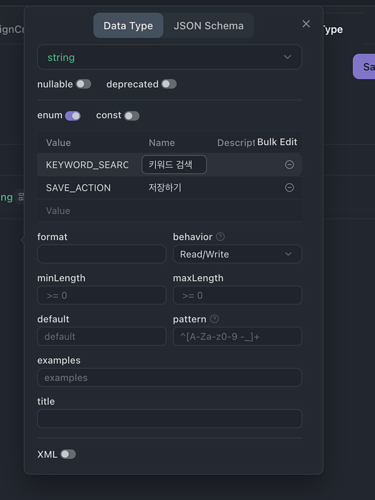Image resolution: width=375 pixels, height=500 pixels.
Task: Toggle the nullable switch
Action: tap(83, 84)
